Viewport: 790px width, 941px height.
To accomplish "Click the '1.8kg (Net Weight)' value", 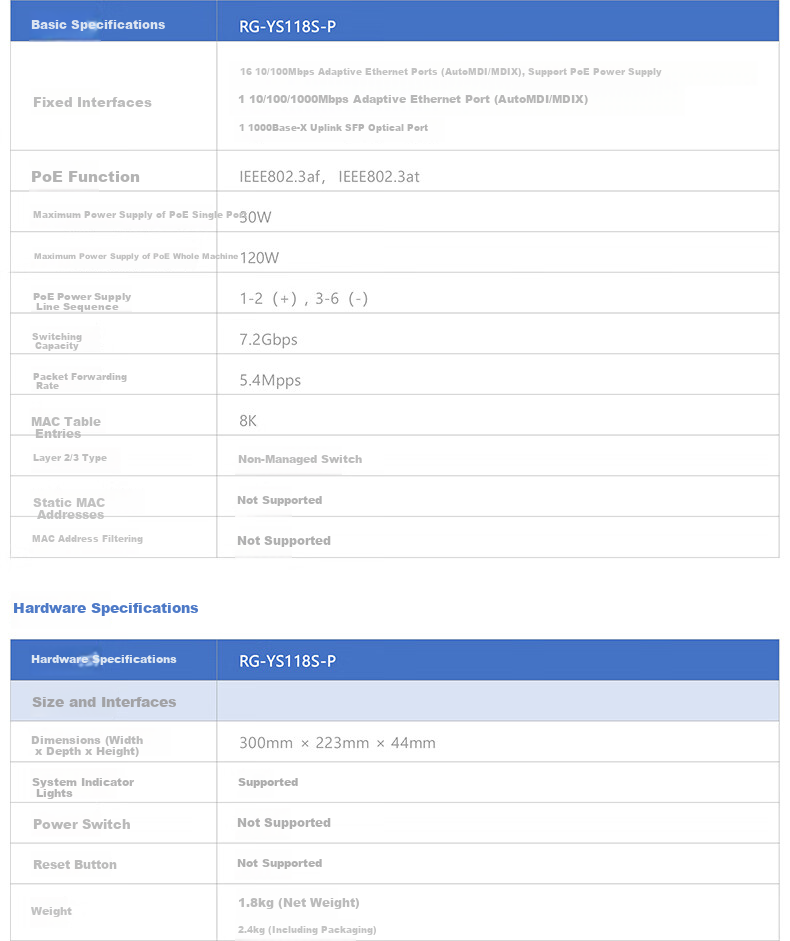I will point(299,903).
